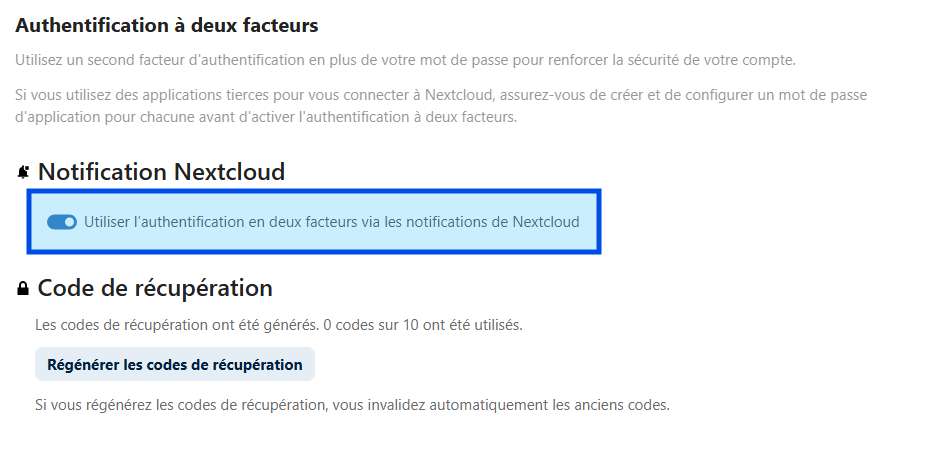Viewport: 950px width, 457px height.
Task: Click the line beginning "d'application pour chacune"
Action: (x=266, y=117)
